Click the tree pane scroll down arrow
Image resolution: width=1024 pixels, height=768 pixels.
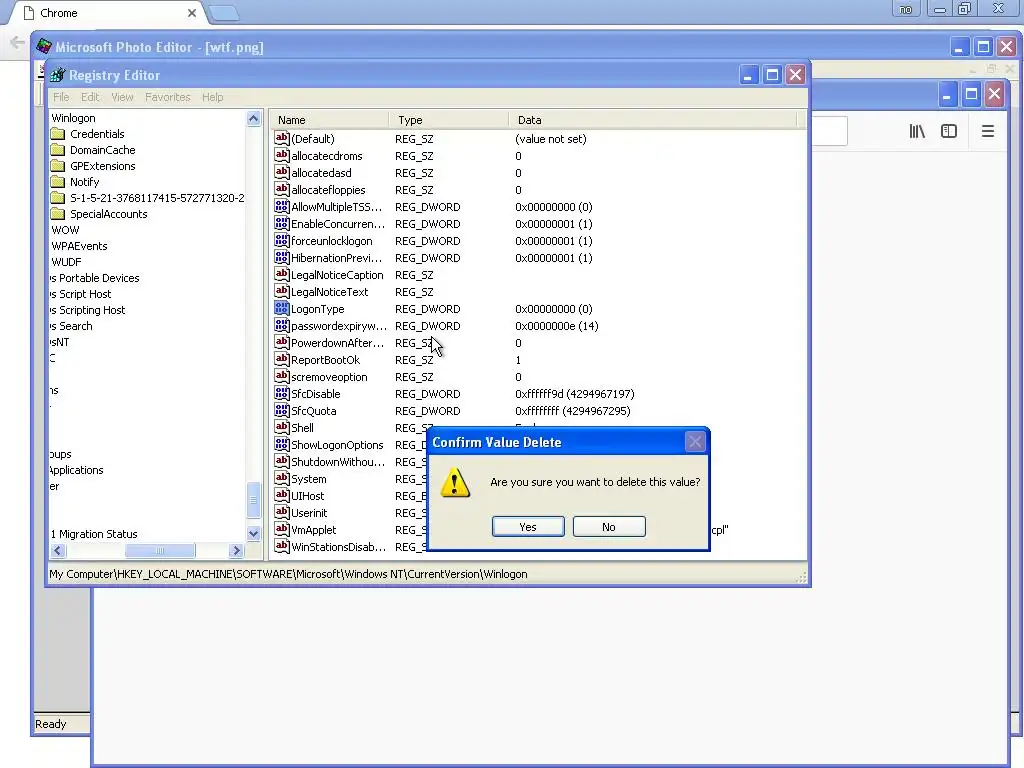(x=253, y=534)
